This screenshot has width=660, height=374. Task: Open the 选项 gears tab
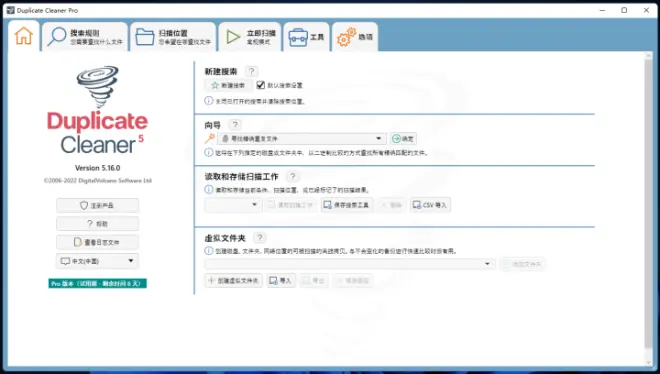point(355,37)
